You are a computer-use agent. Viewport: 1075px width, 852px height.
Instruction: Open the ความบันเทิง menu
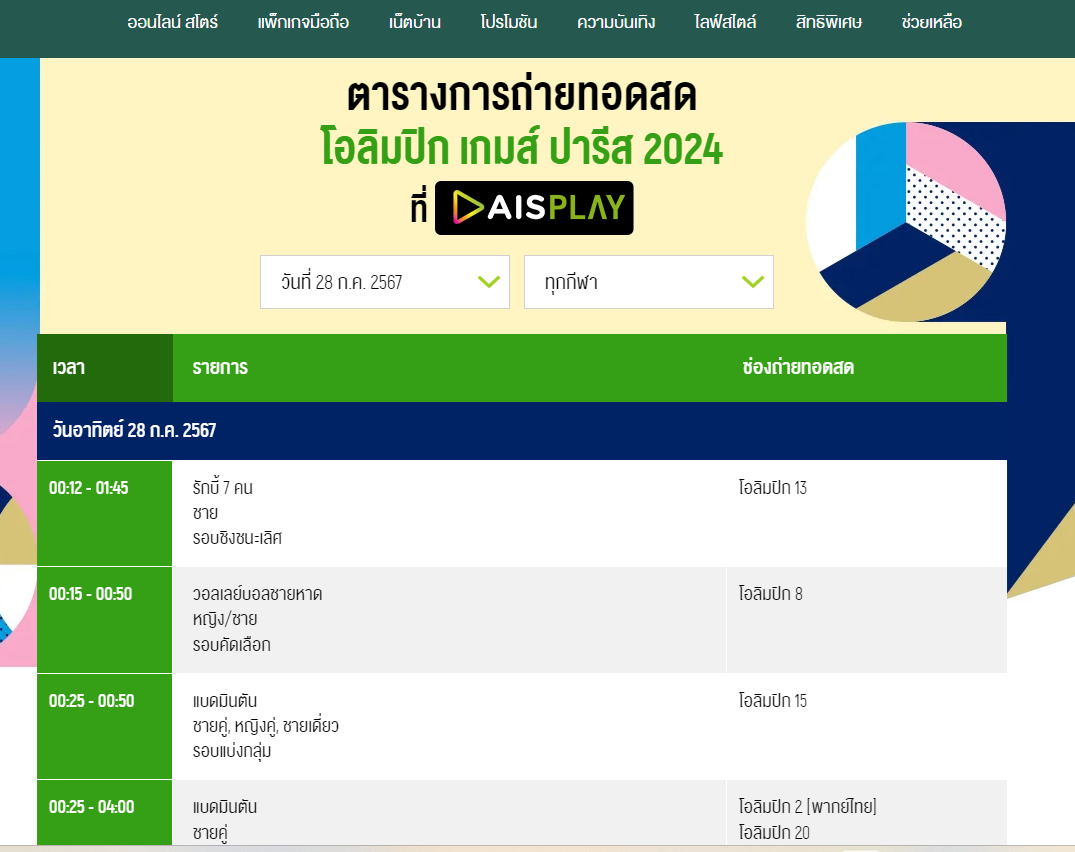click(x=616, y=22)
